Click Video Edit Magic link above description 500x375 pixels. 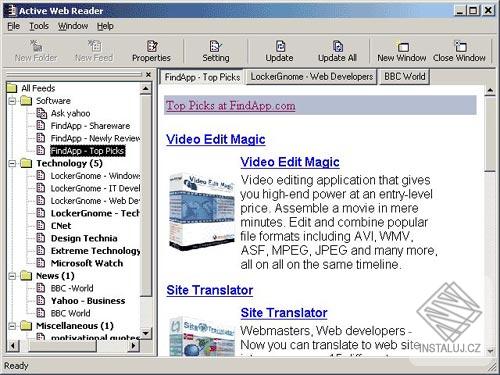[290, 162]
